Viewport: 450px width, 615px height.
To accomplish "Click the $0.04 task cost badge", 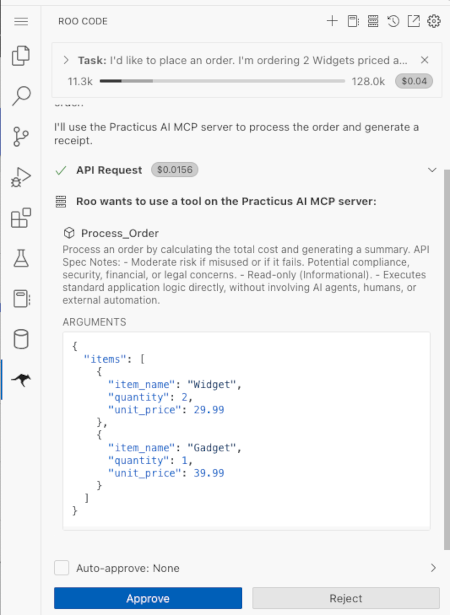I will click(x=414, y=81).
